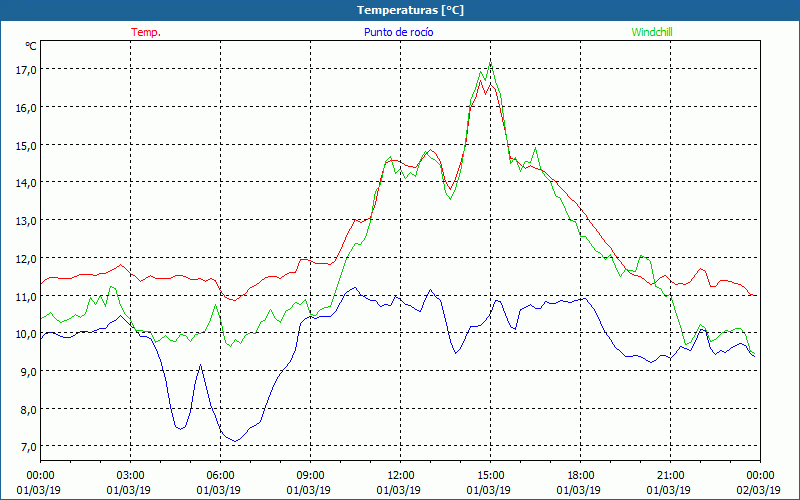Viewport: 800px width, 500px height.
Task: Select the 16,0 y-axis value
Action: pos(26,108)
